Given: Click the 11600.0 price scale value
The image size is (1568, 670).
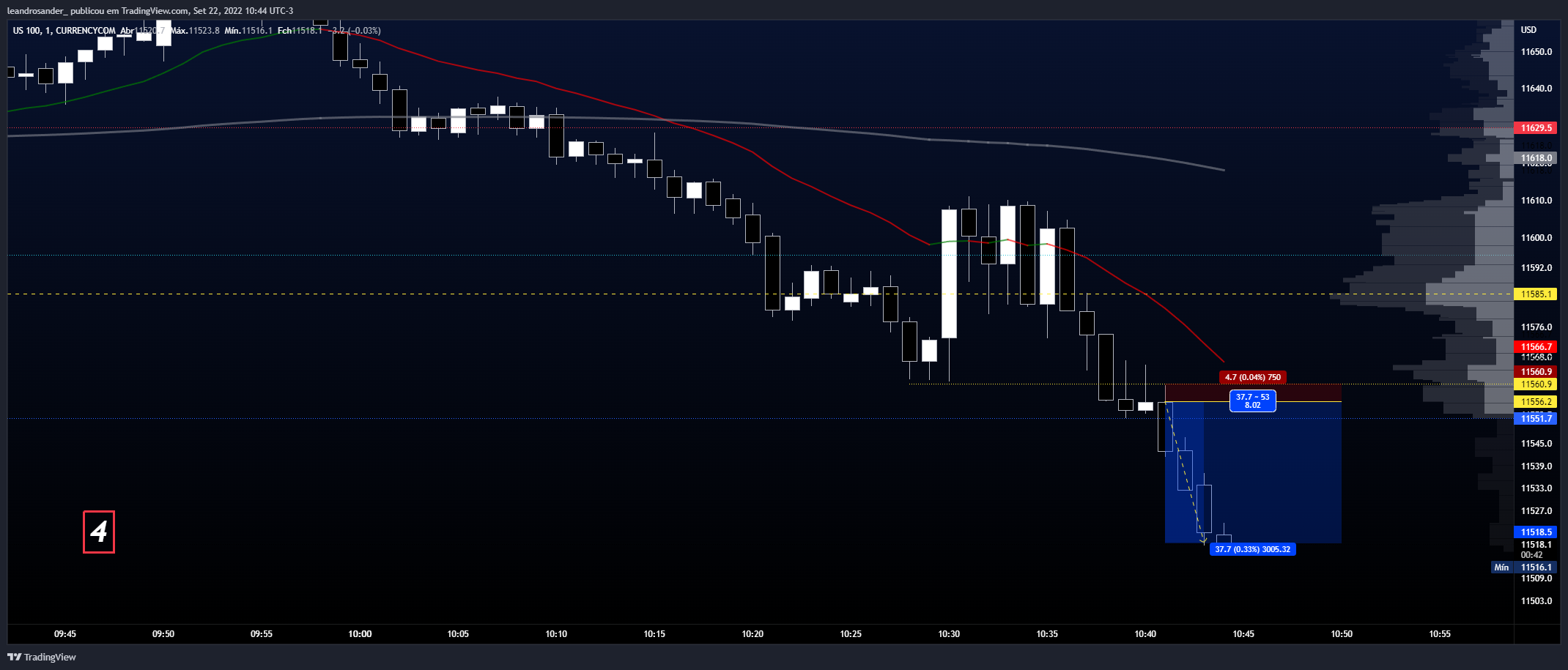Looking at the screenshot, I should (x=1536, y=238).
